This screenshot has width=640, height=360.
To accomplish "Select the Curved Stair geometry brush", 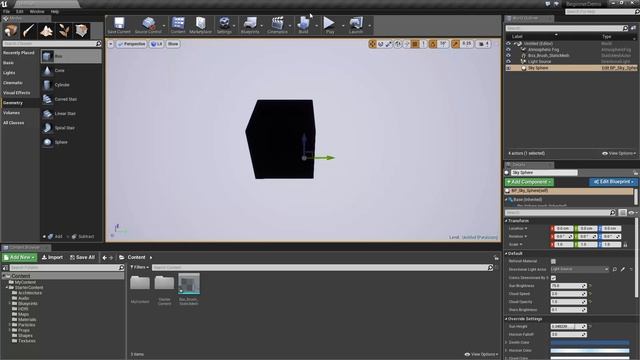I will pyautogui.click(x=71, y=99).
